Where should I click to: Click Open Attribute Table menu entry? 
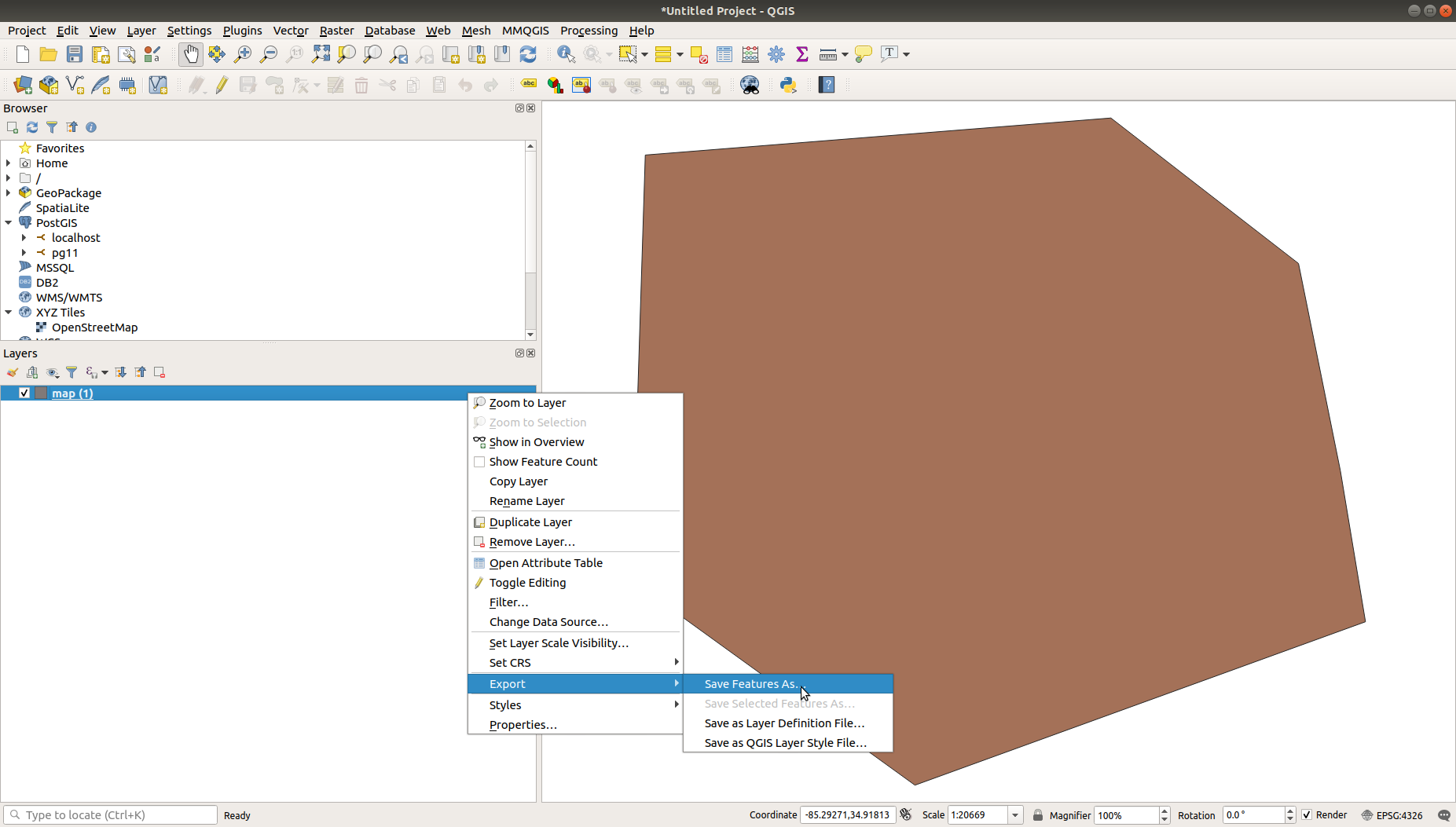point(545,563)
